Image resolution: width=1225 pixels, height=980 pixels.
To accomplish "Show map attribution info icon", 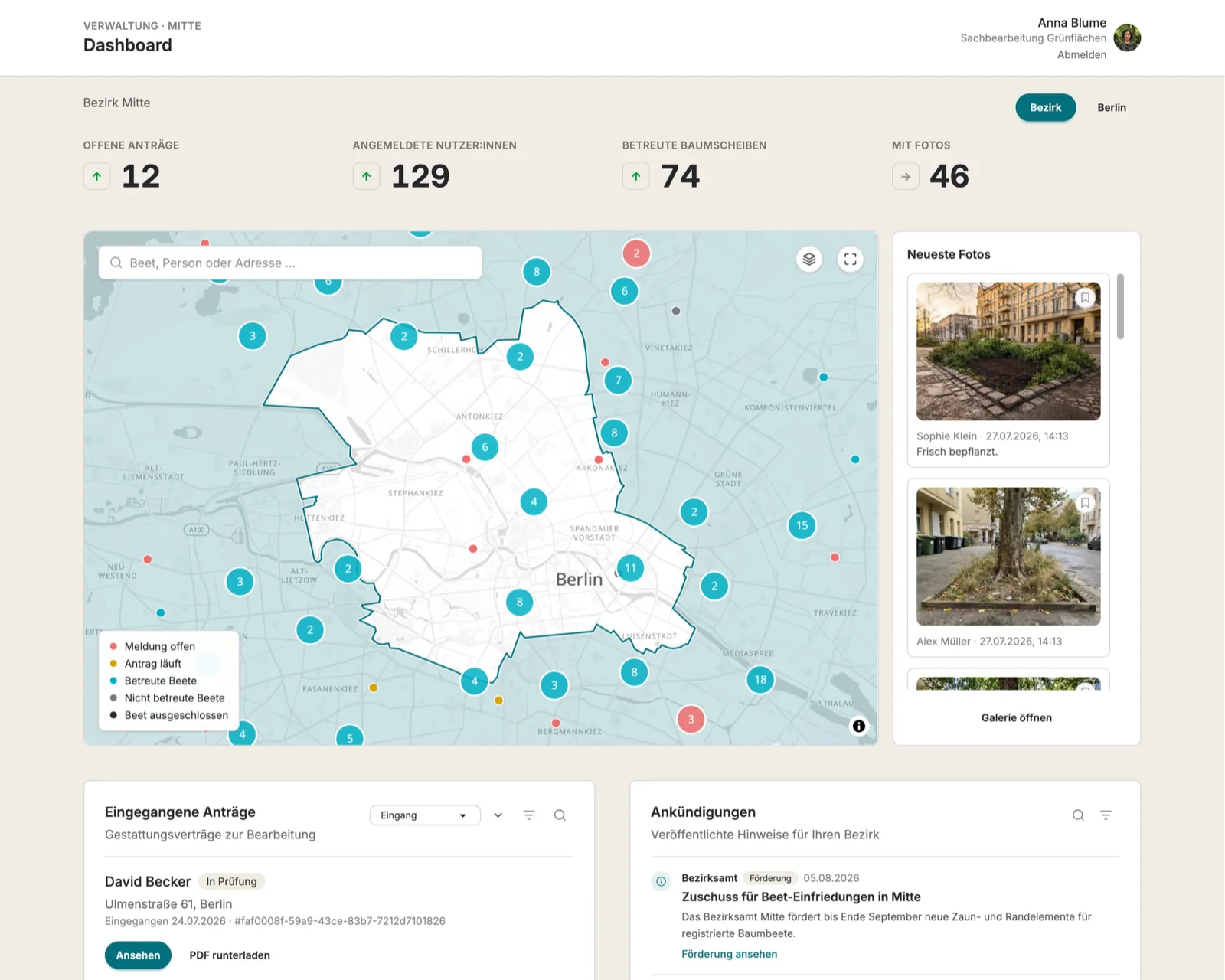I will point(859,726).
